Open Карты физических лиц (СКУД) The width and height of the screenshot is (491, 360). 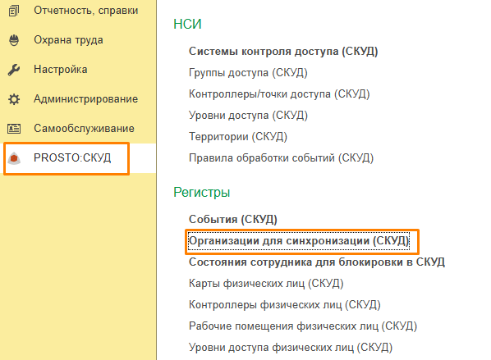tap(266, 283)
